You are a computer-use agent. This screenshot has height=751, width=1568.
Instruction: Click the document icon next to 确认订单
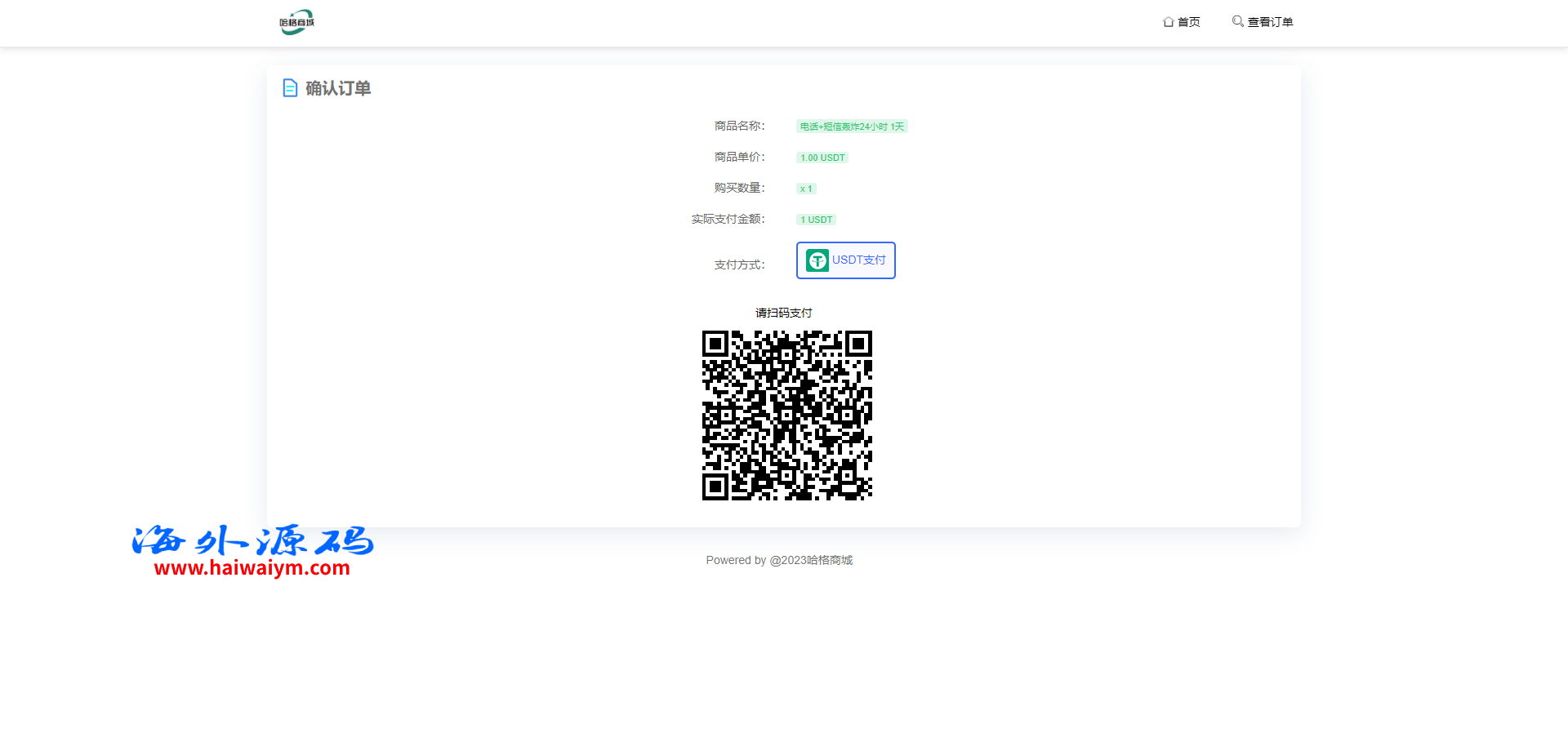[290, 88]
